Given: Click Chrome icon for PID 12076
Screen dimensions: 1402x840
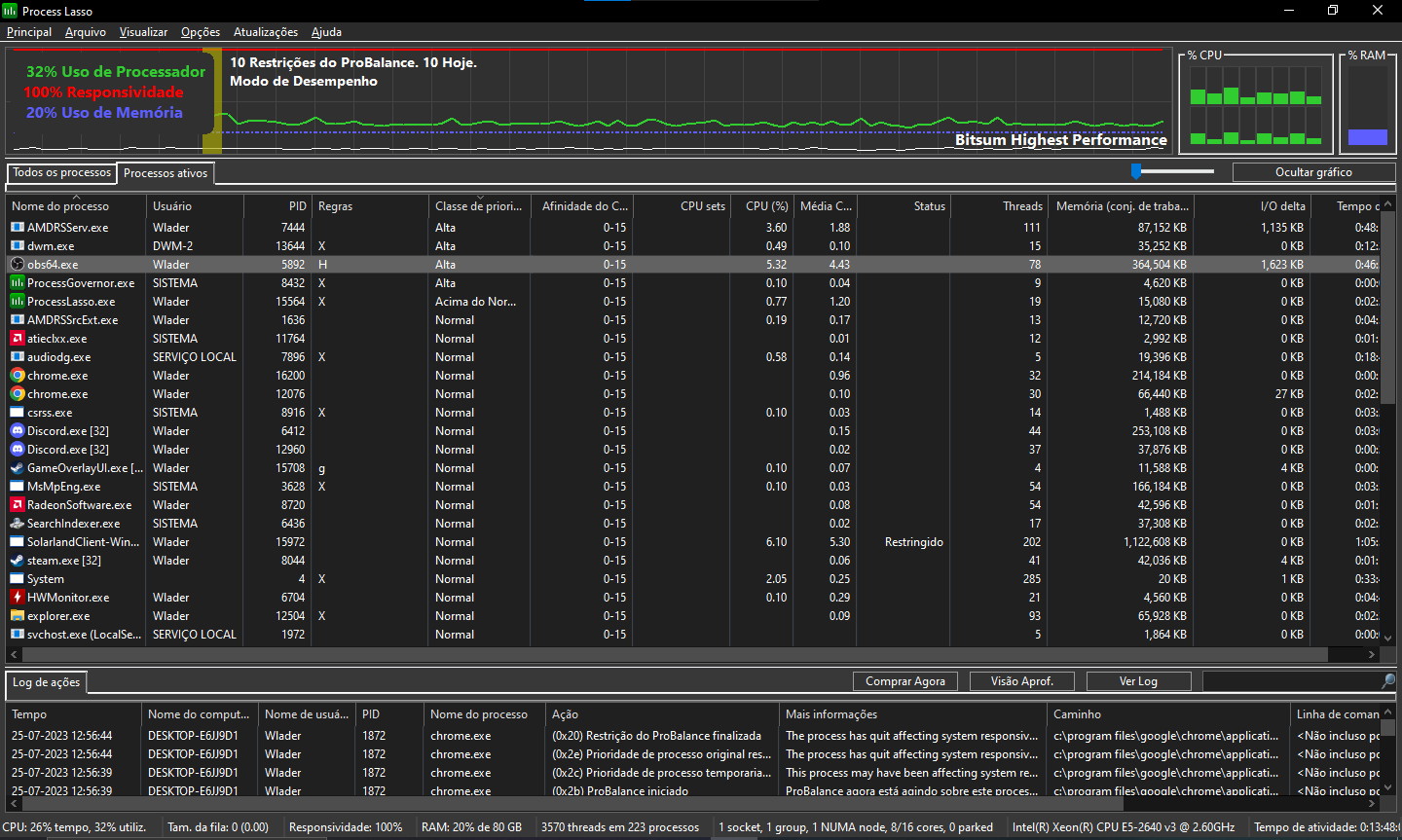Looking at the screenshot, I should 18,394.
